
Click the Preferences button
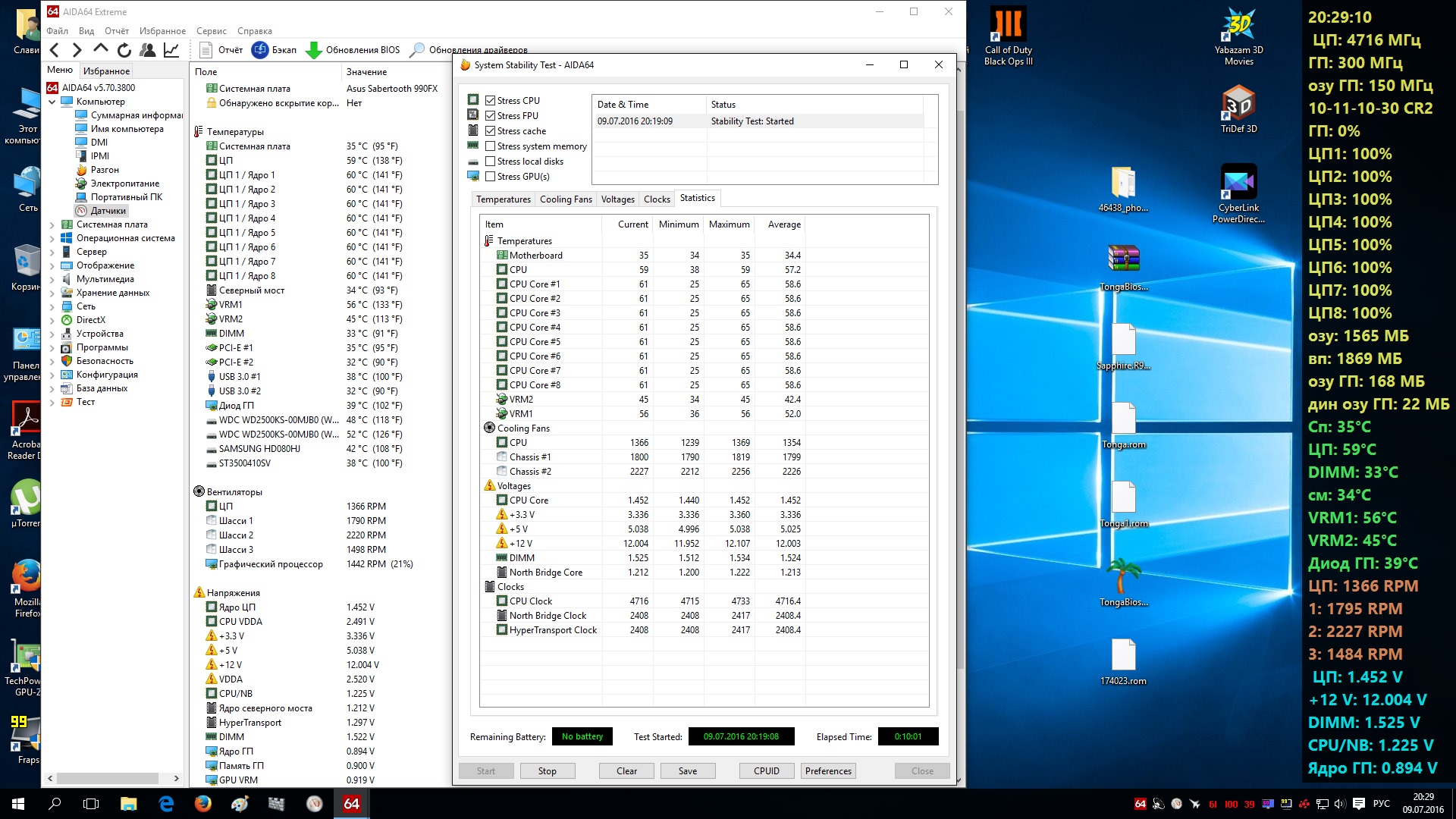point(828,771)
